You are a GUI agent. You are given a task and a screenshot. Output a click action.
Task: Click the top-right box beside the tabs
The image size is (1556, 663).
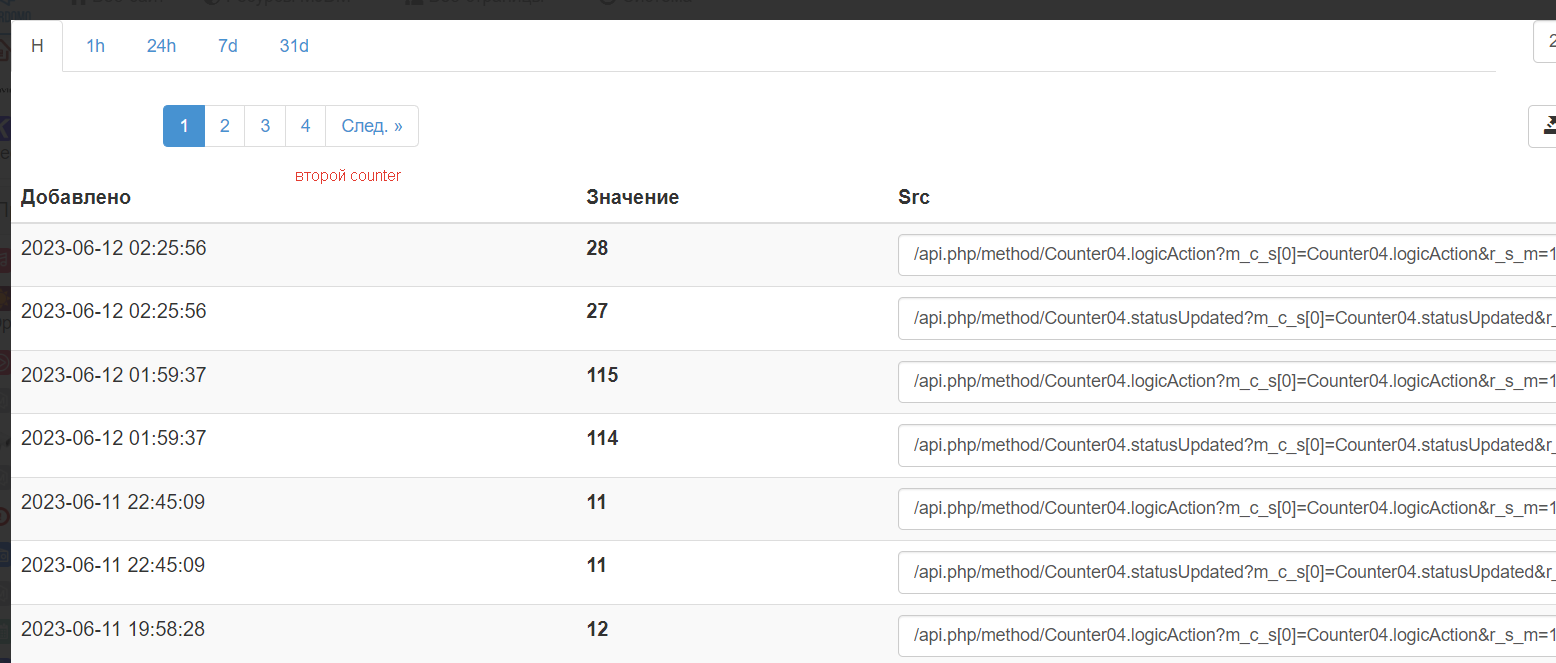click(x=1546, y=42)
